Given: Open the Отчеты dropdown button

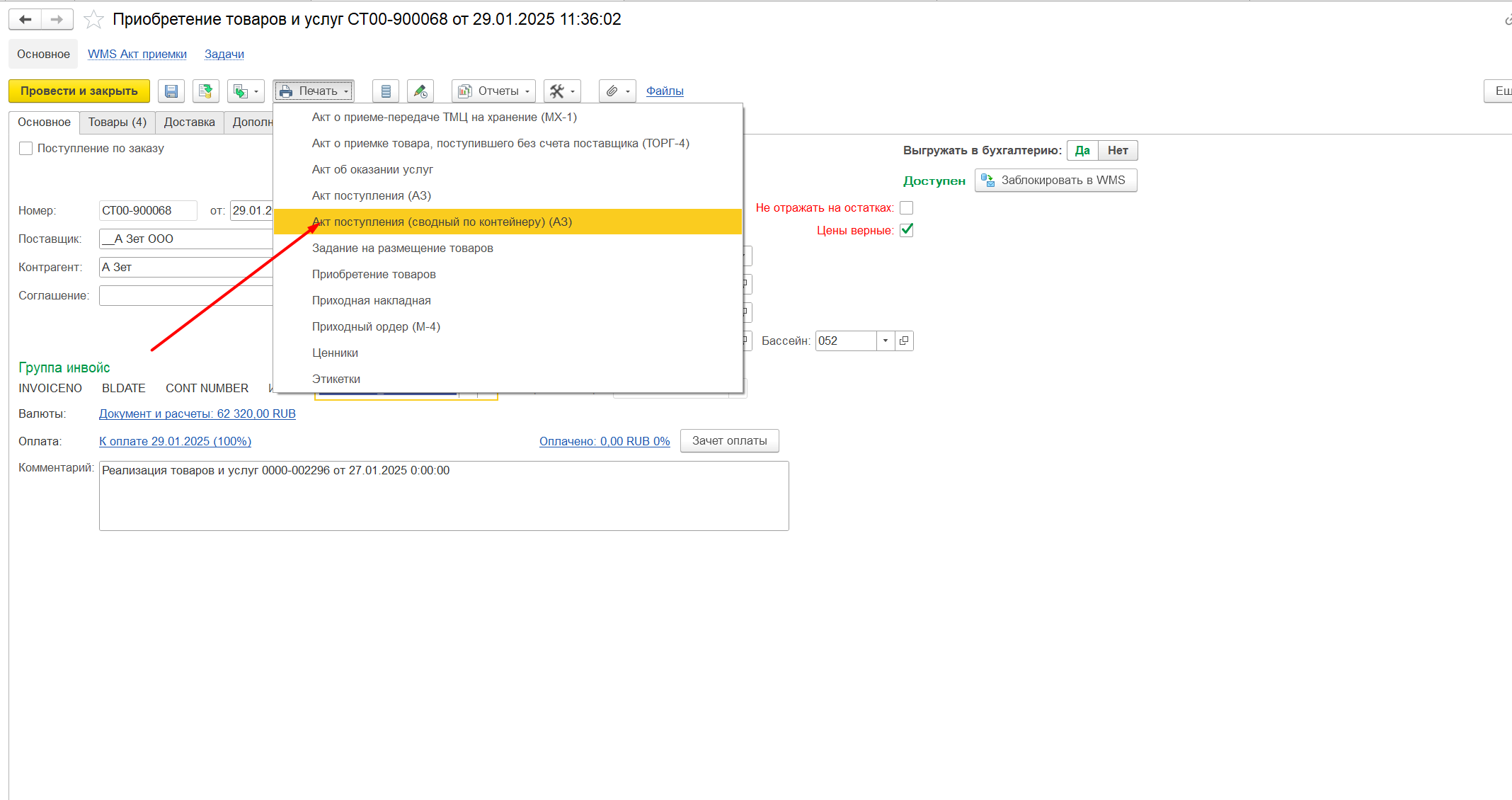Looking at the screenshot, I should coord(493,91).
